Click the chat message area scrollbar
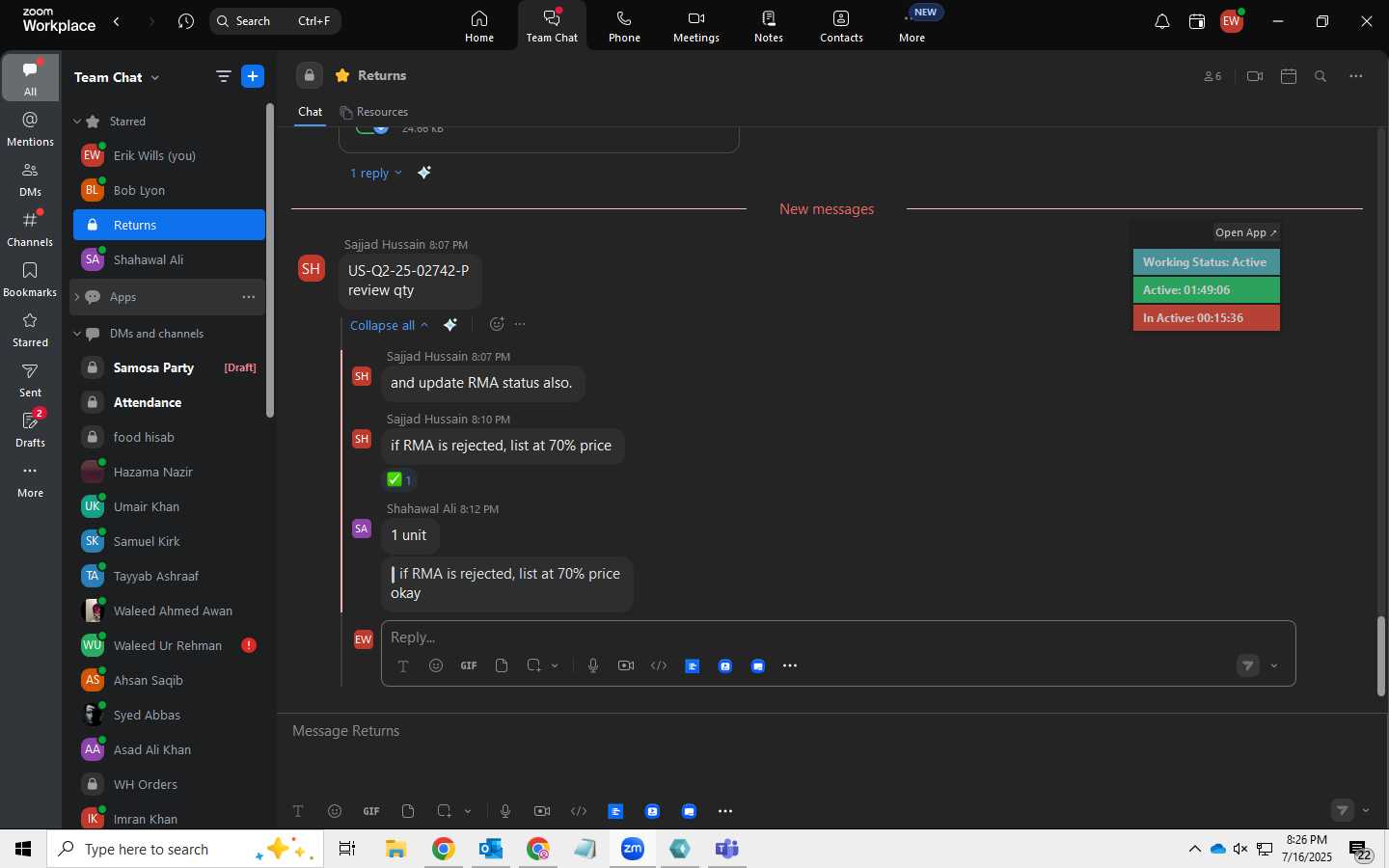The height and width of the screenshot is (868, 1389). pos(1380,656)
